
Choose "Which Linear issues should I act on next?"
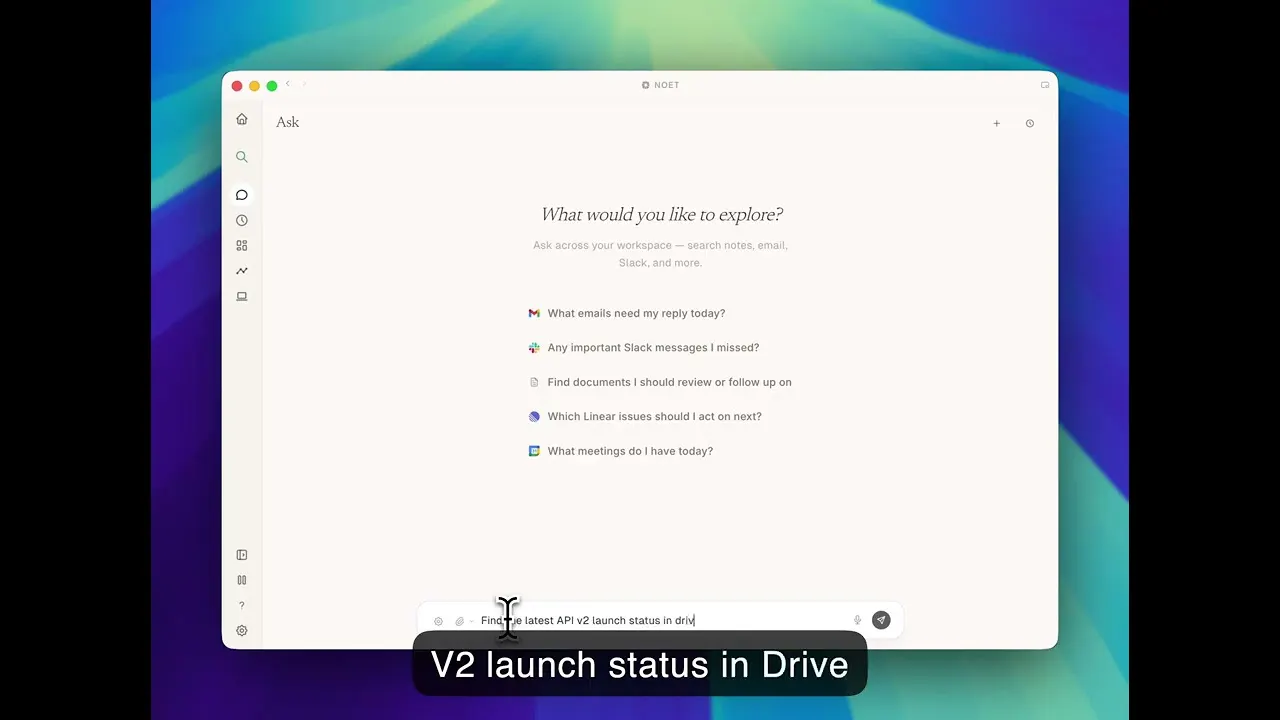(645, 416)
